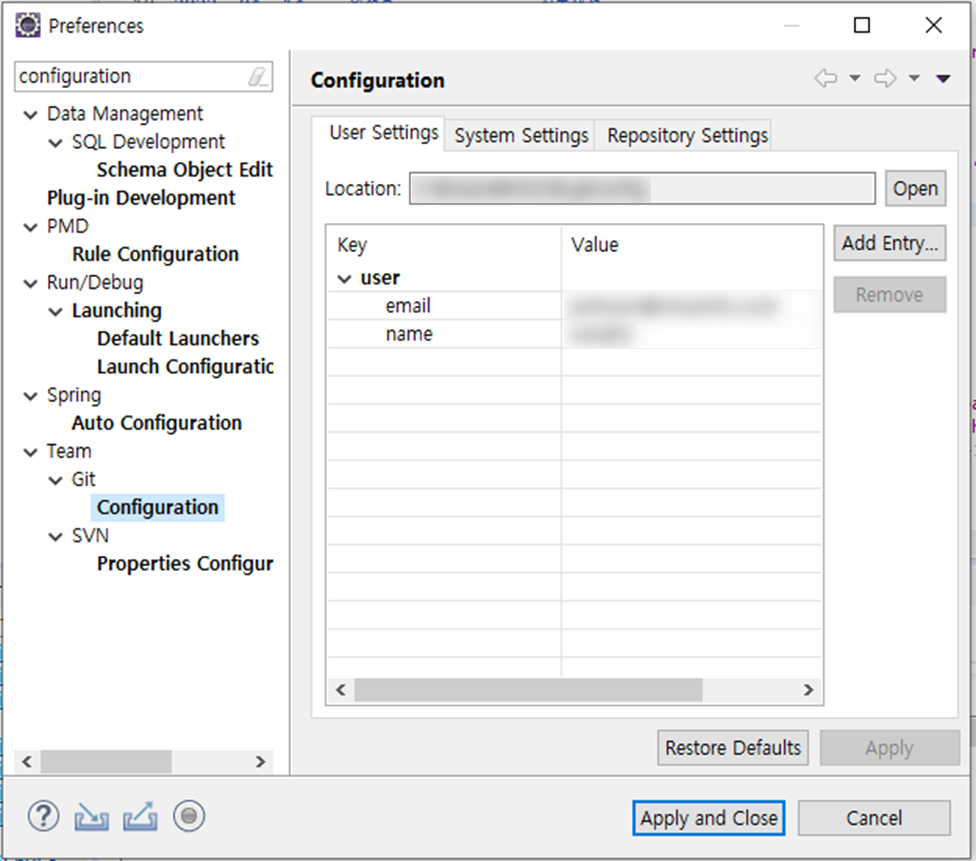Click the table scrollbar left arrow
Viewport: 976px width, 861px height.
click(340, 690)
